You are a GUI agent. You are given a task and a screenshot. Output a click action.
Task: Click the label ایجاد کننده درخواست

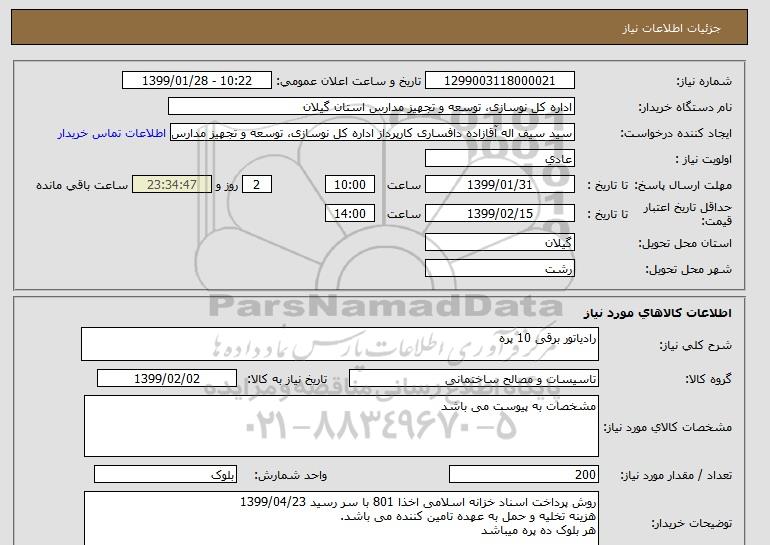point(676,134)
